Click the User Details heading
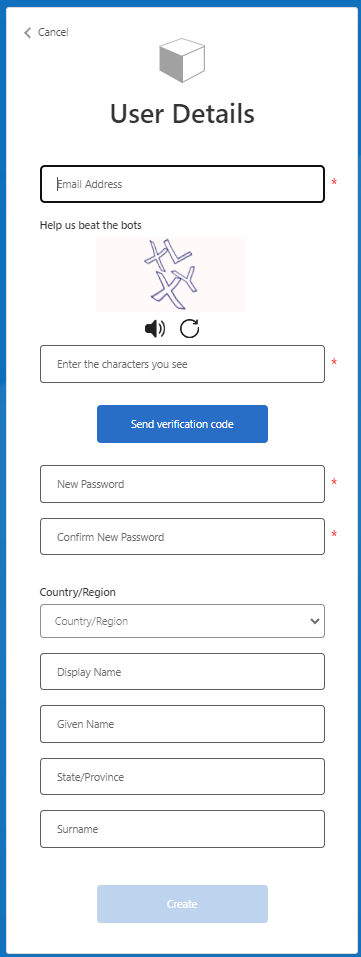The width and height of the screenshot is (361, 957). pyautogui.click(x=182, y=114)
